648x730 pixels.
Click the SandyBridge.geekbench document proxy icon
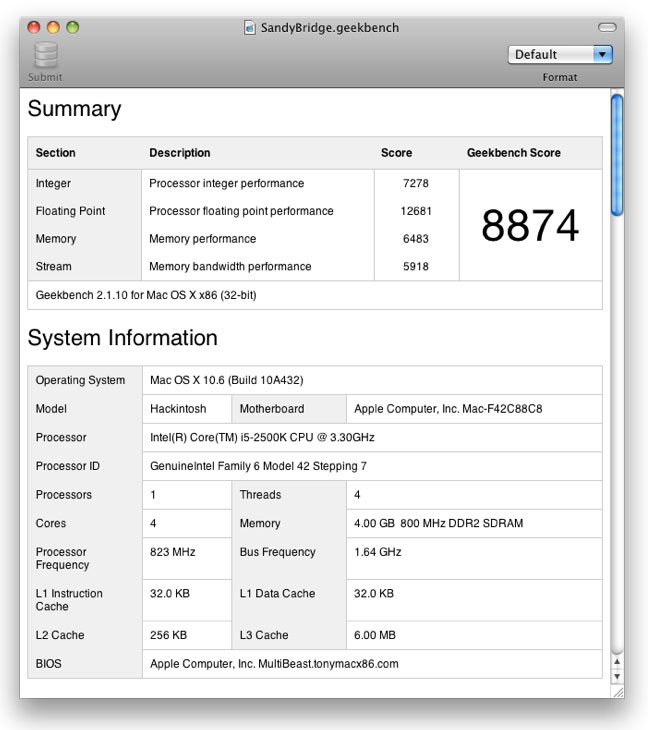click(x=250, y=28)
